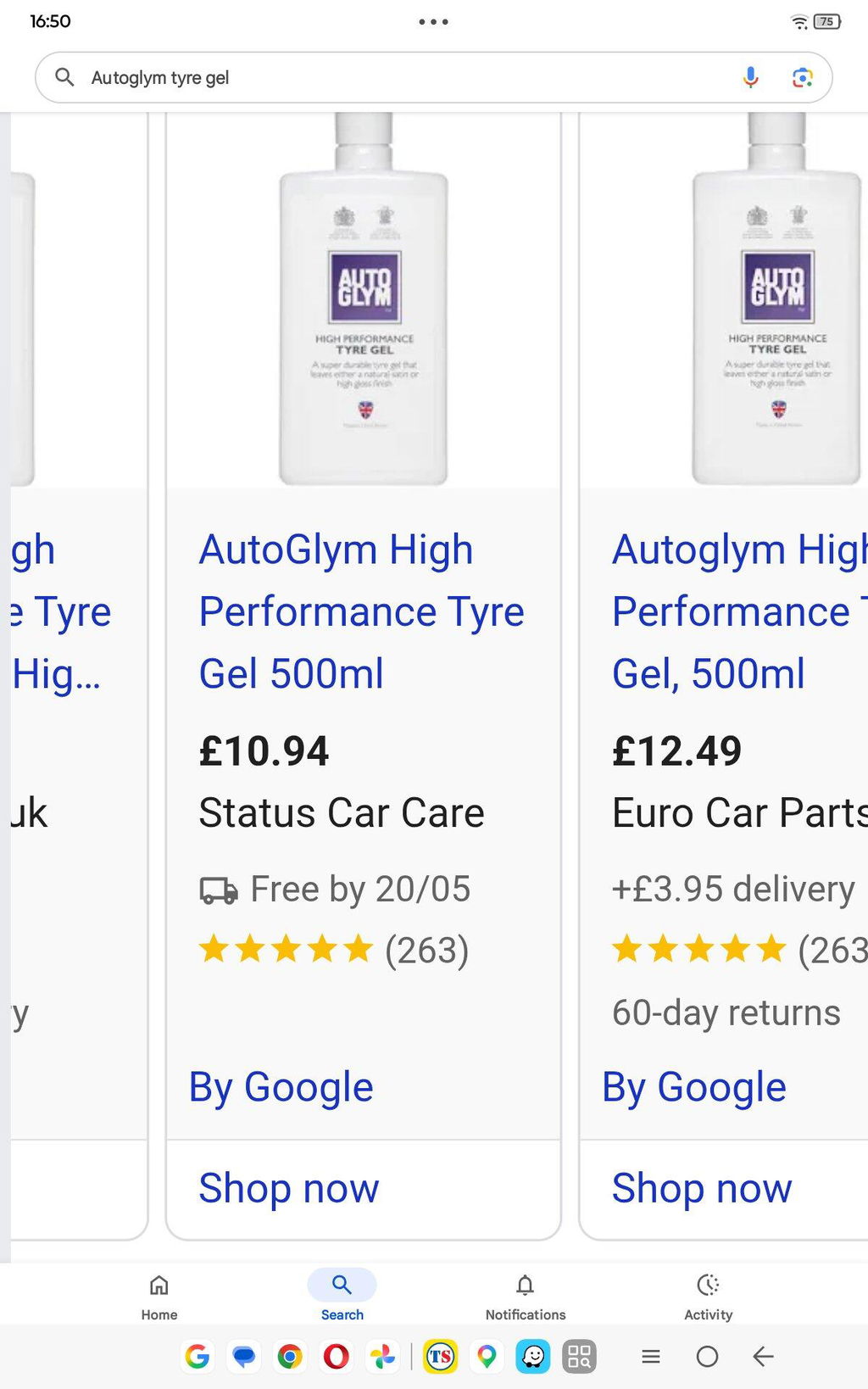Open the Messages app in taskbar

coord(244,1357)
